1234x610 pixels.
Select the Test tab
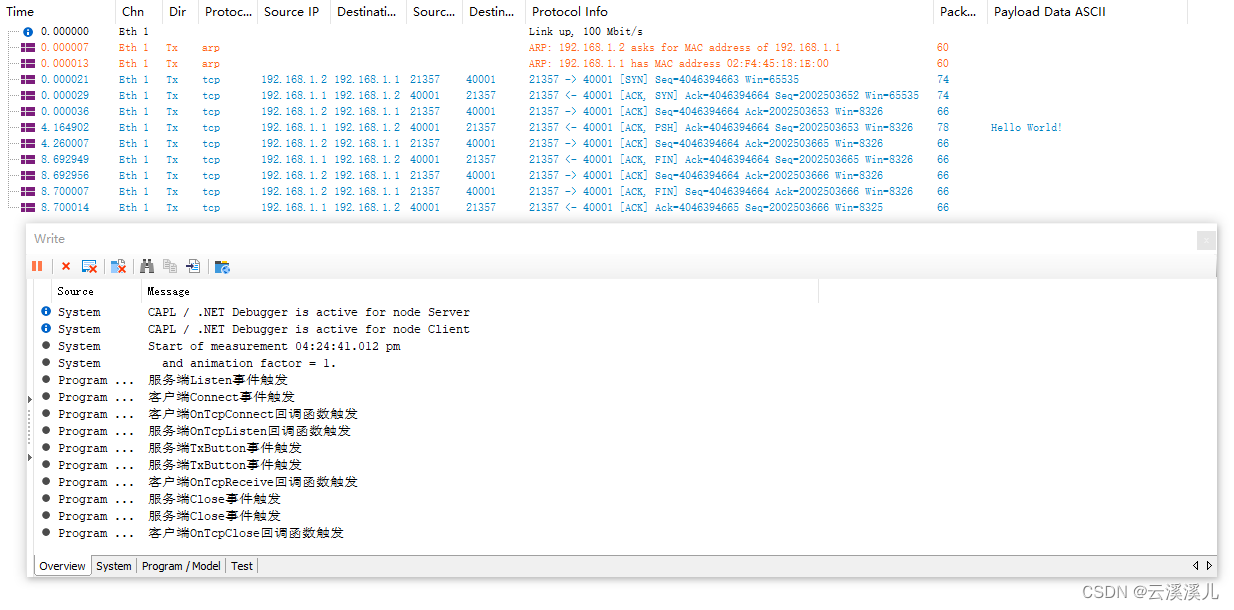(241, 565)
